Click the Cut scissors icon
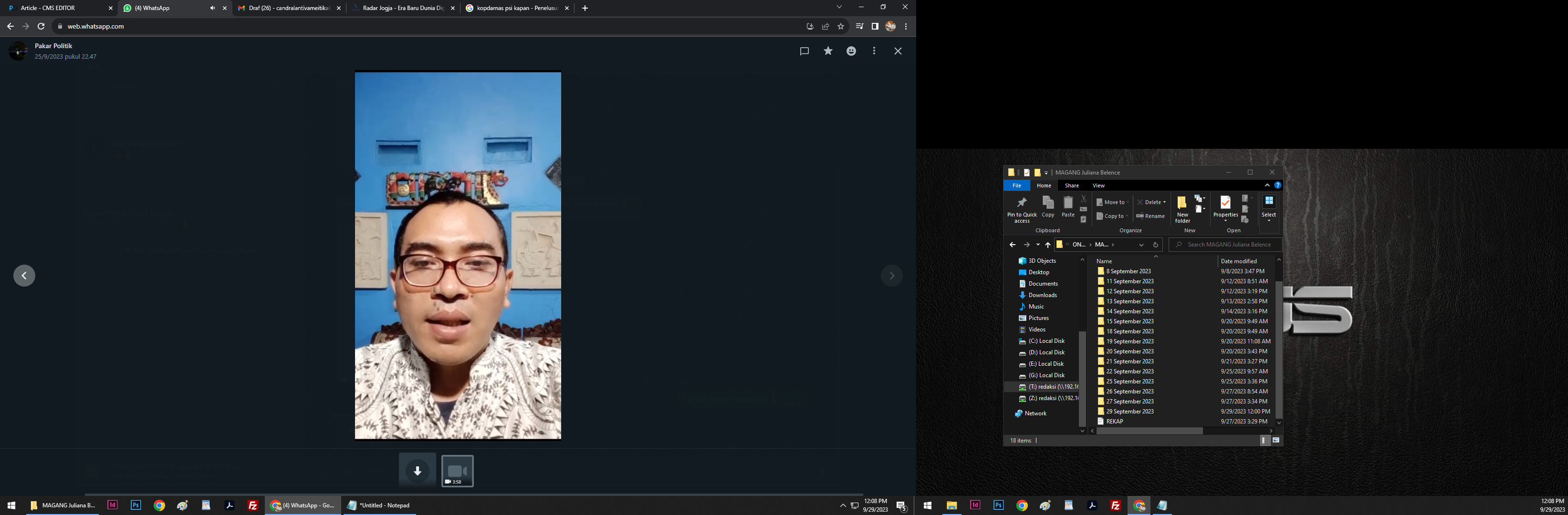The image size is (1568, 515). click(1084, 199)
